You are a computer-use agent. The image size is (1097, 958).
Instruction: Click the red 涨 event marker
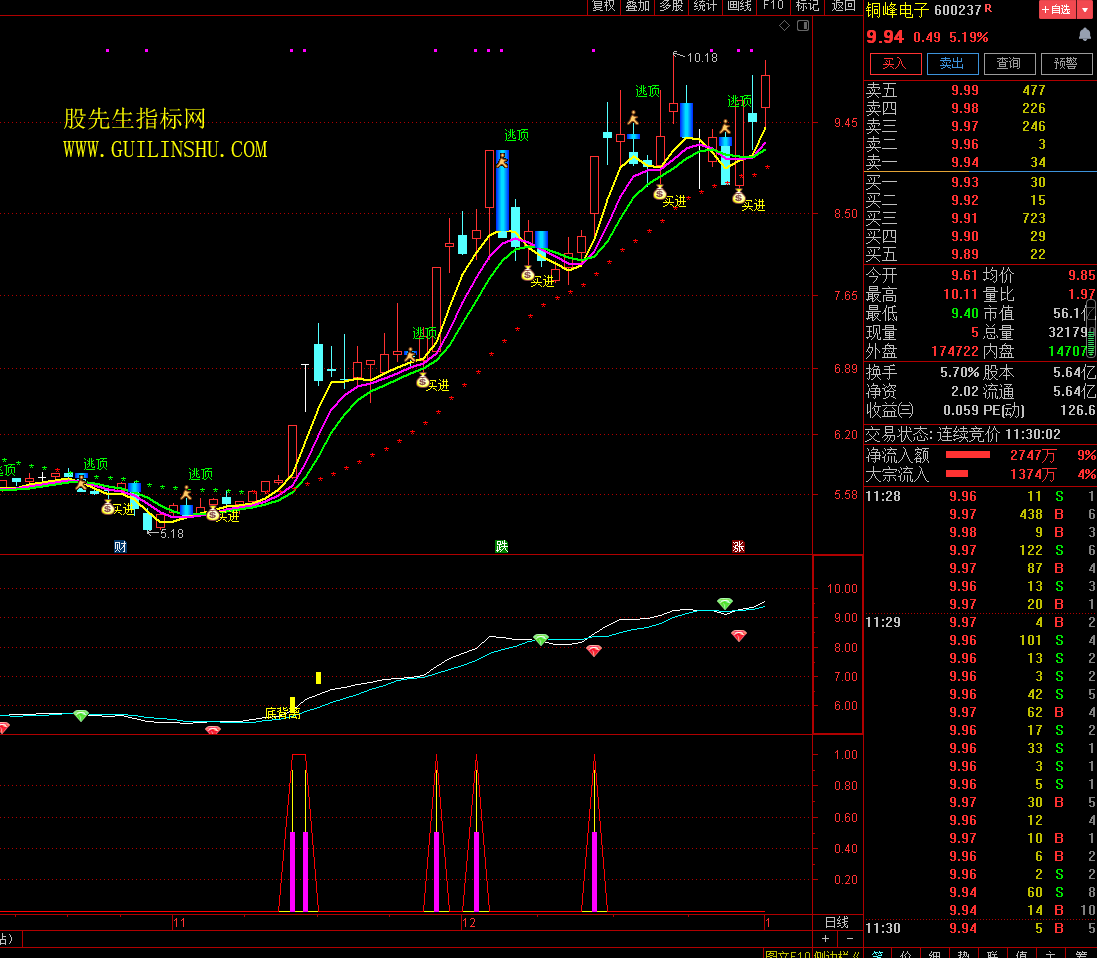pos(738,547)
